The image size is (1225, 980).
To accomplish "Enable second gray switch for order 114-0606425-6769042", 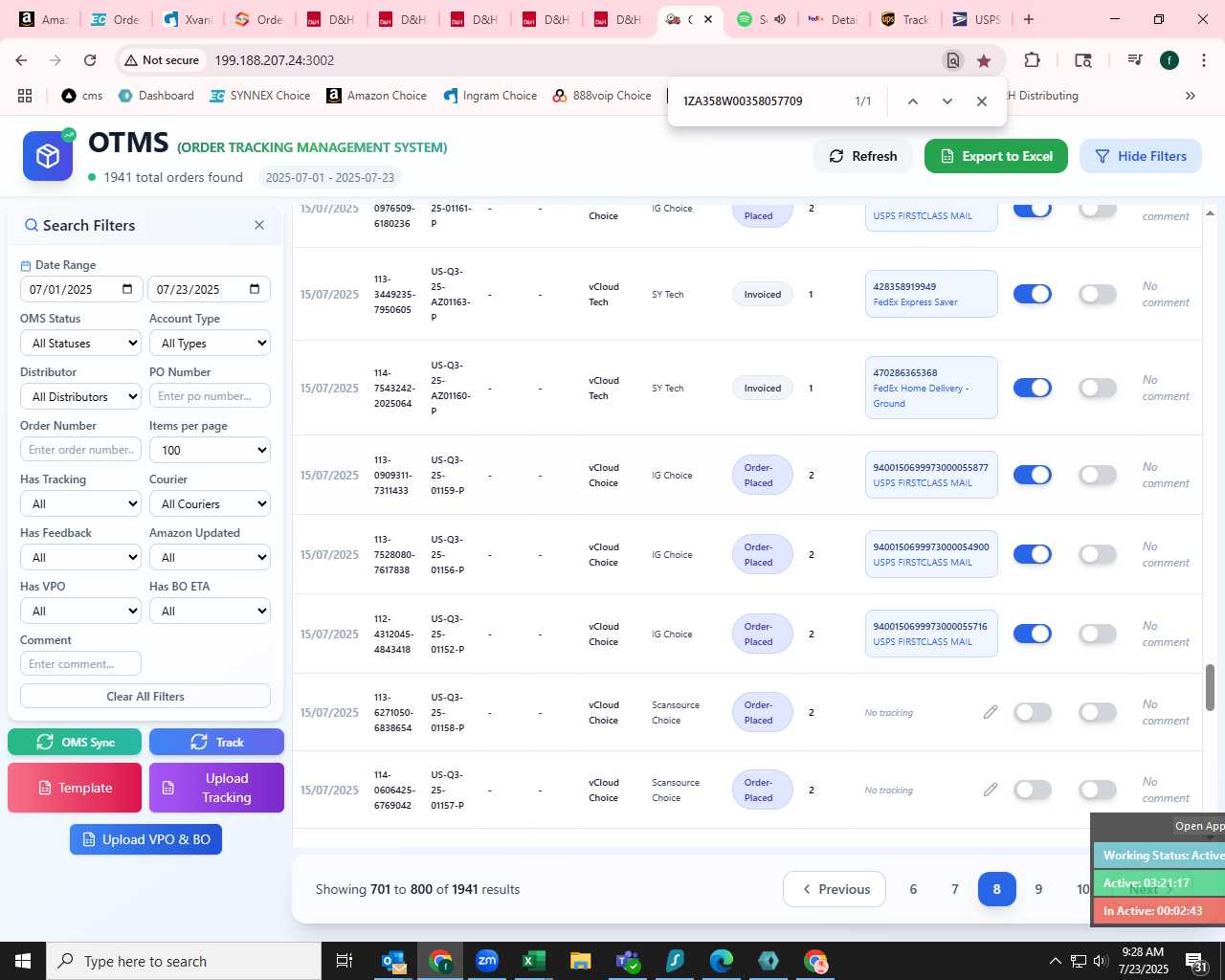I will tap(1098, 790).
